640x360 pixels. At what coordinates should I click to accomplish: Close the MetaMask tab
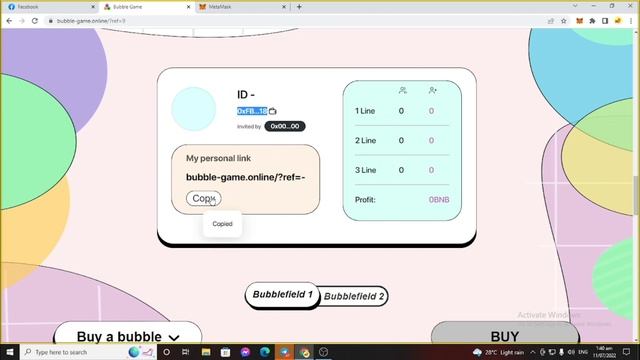point(284,7)
